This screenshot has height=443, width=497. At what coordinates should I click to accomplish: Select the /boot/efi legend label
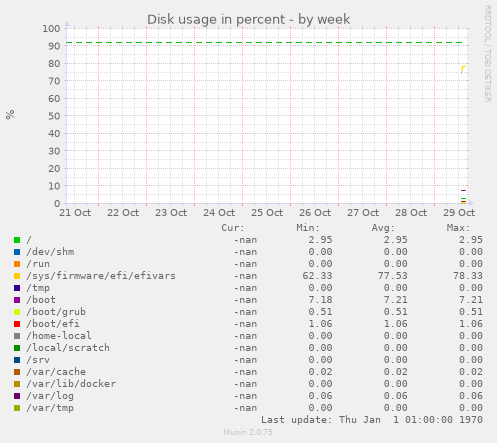coord(53,324)
